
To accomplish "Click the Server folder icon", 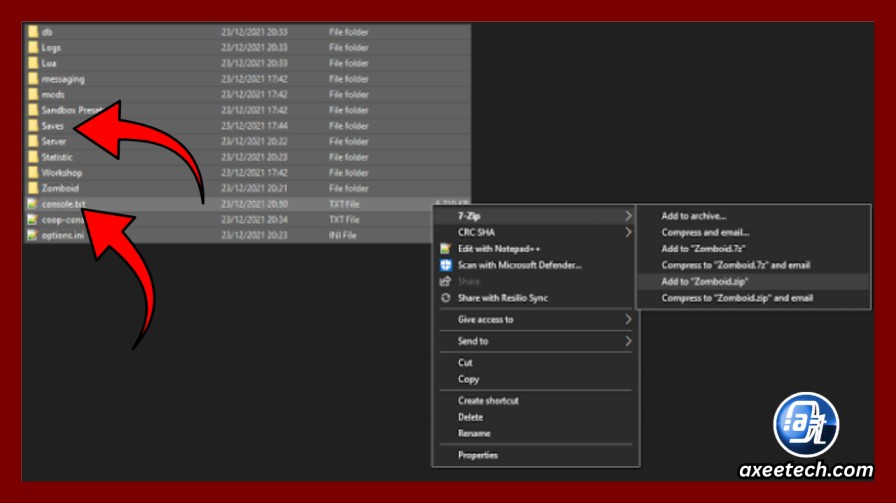I will pos(33,141).
